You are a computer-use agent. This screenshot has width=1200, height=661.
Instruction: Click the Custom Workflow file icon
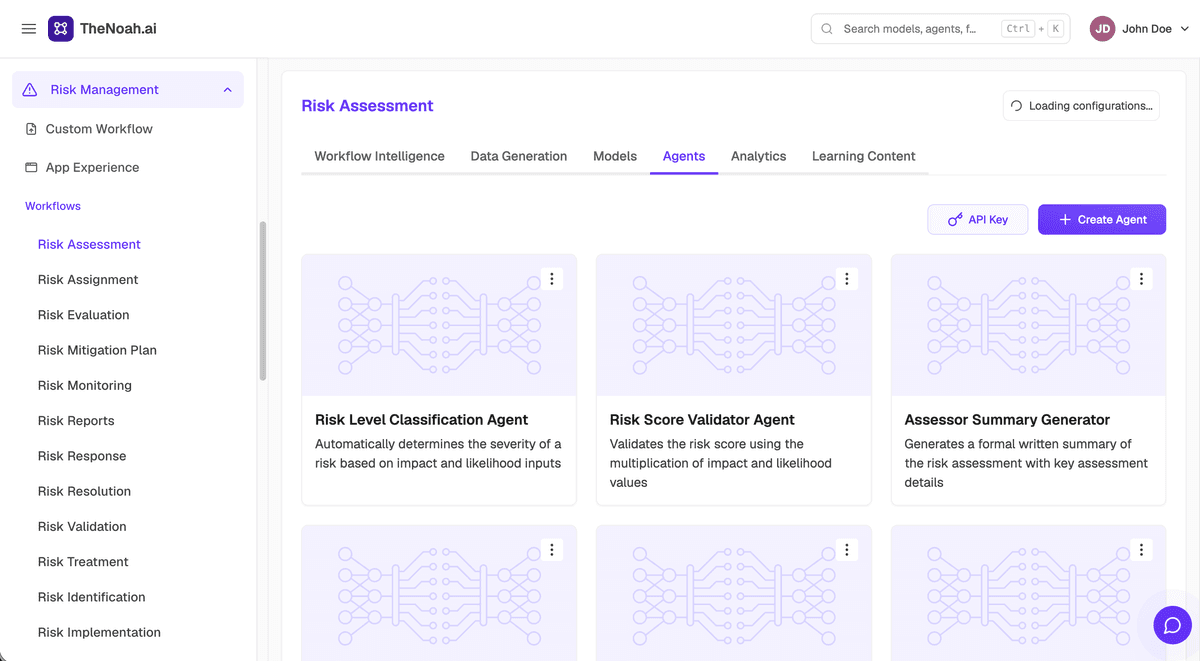(x=31, y=129)
